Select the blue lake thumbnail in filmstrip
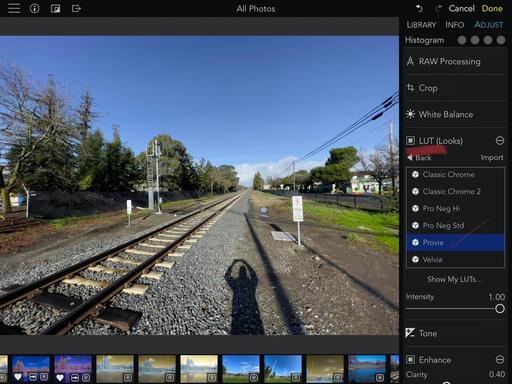Viewport: 512px width, 384px height. pos(367,368)
